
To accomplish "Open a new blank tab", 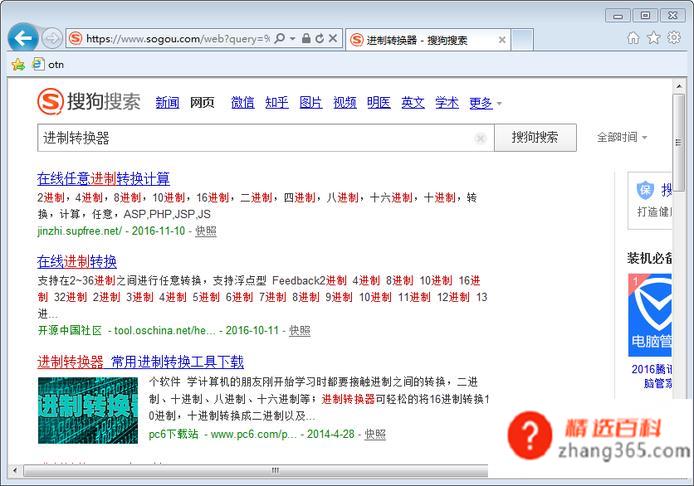I will click(x=522, y=40).
